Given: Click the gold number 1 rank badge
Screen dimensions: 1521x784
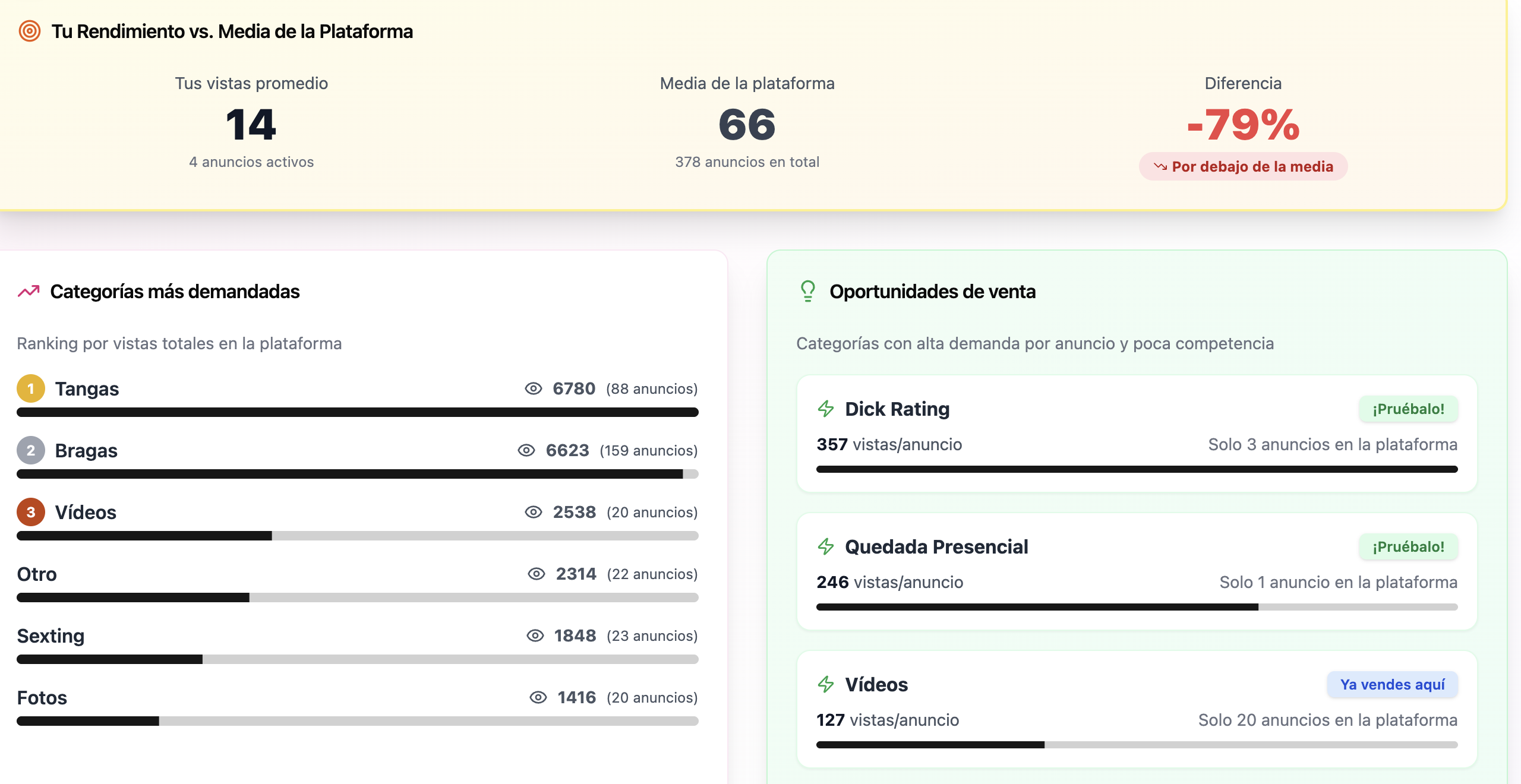Looking at the screenshot, I should (31, 388).
